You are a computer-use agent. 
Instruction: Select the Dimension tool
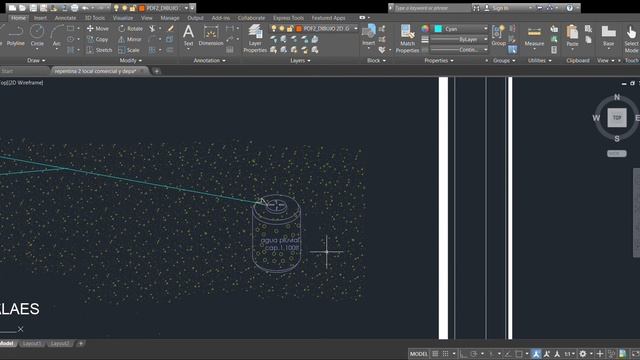point(211,36)
